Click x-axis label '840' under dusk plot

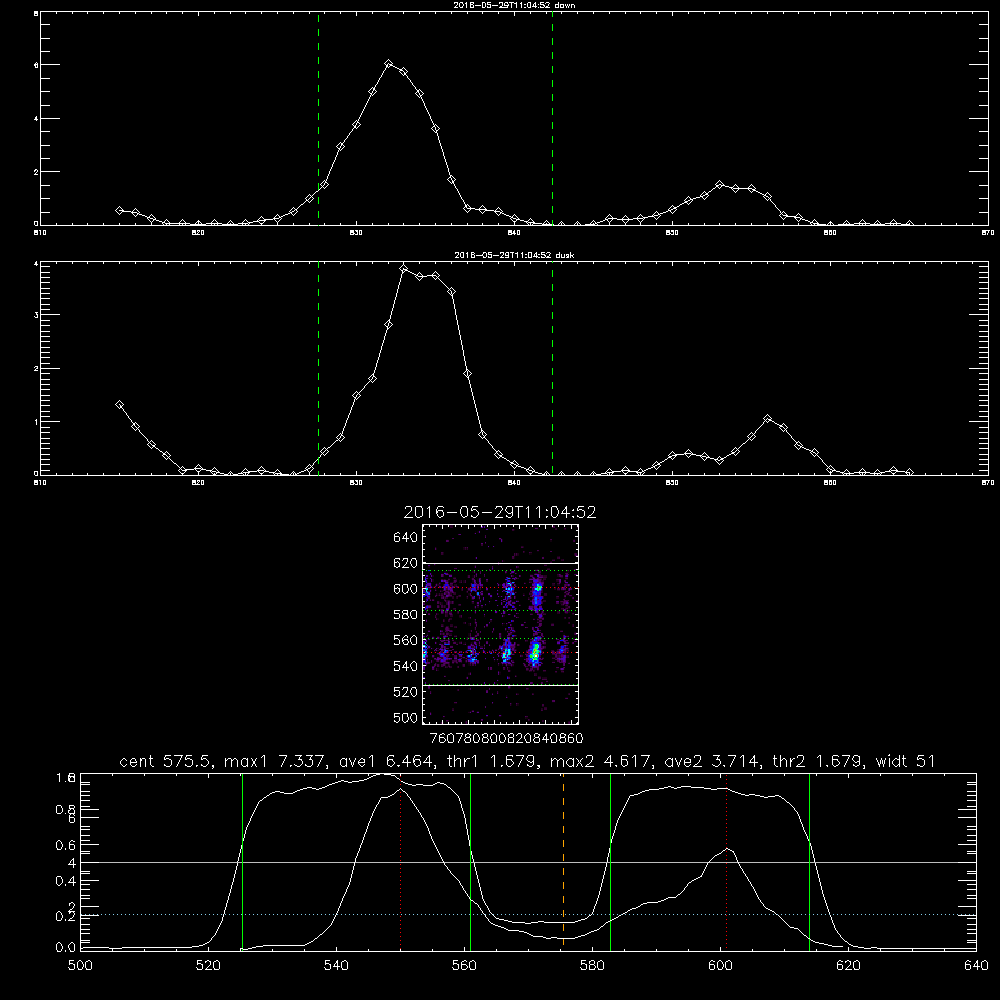click(x=514, y=483)
